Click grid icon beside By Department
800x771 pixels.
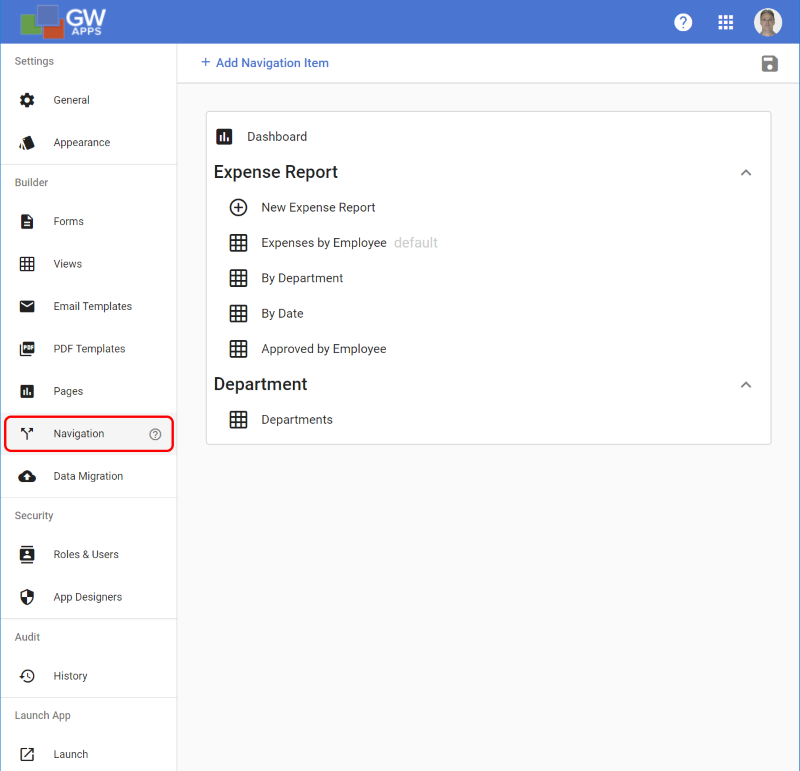(238, 278)
